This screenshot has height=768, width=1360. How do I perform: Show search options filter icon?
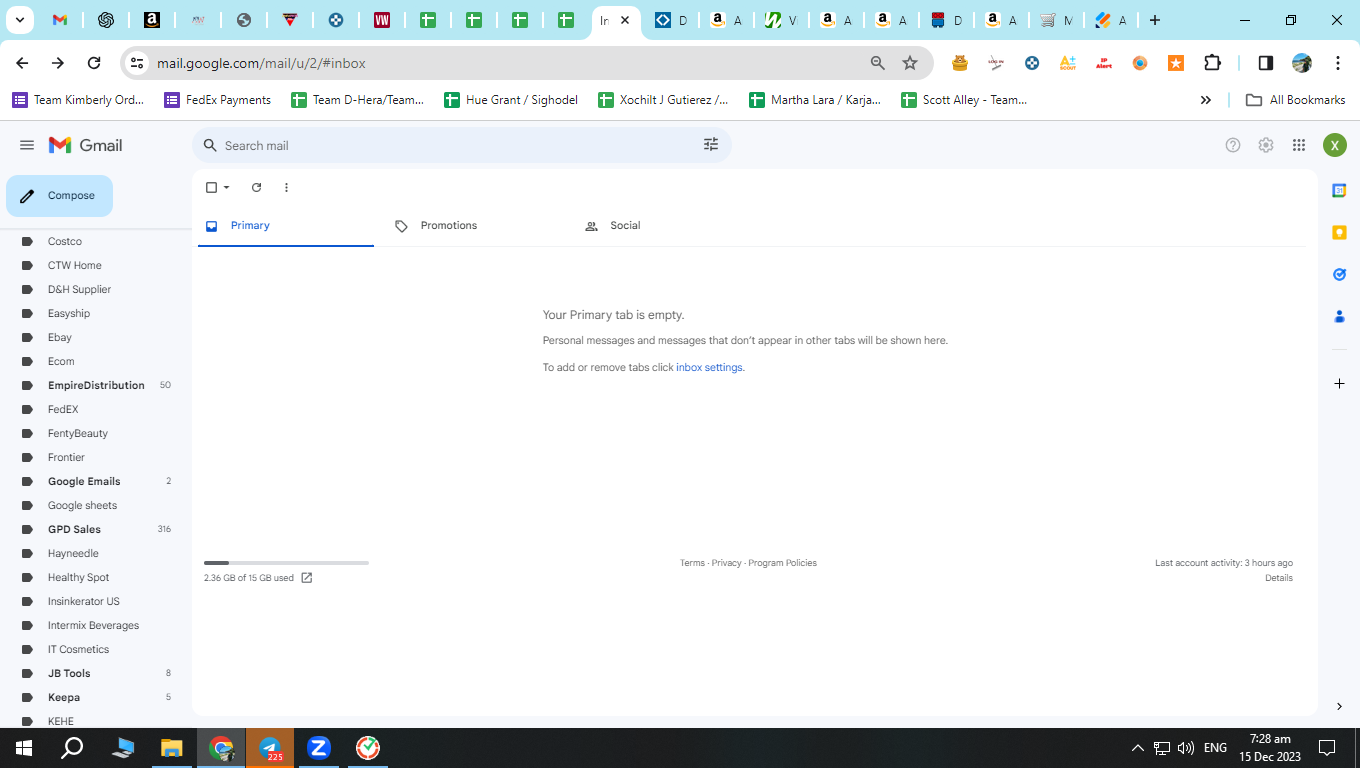click(x=711, y=145)
